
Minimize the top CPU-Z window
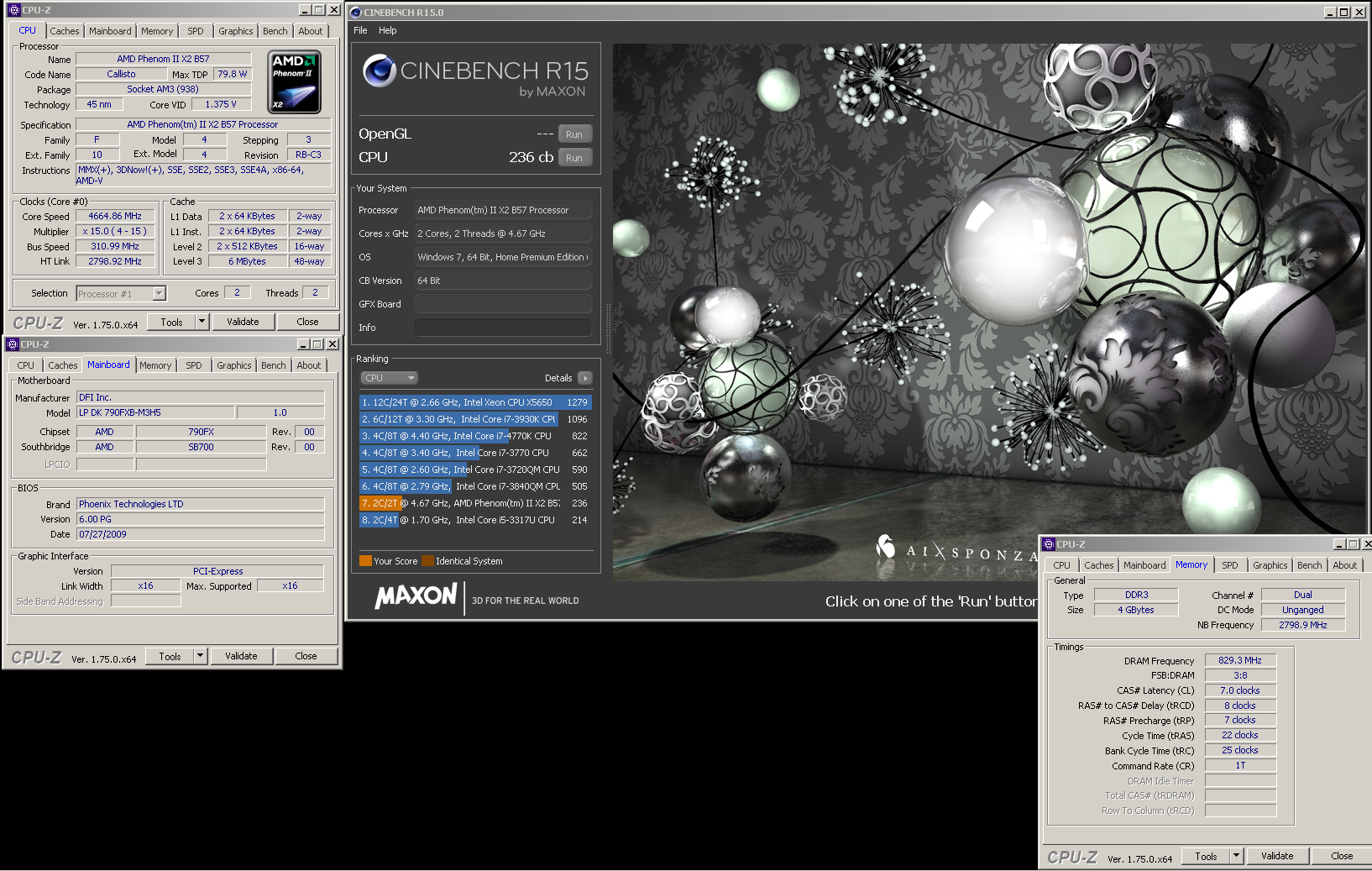pyautogui.click(x=305, y=10)
